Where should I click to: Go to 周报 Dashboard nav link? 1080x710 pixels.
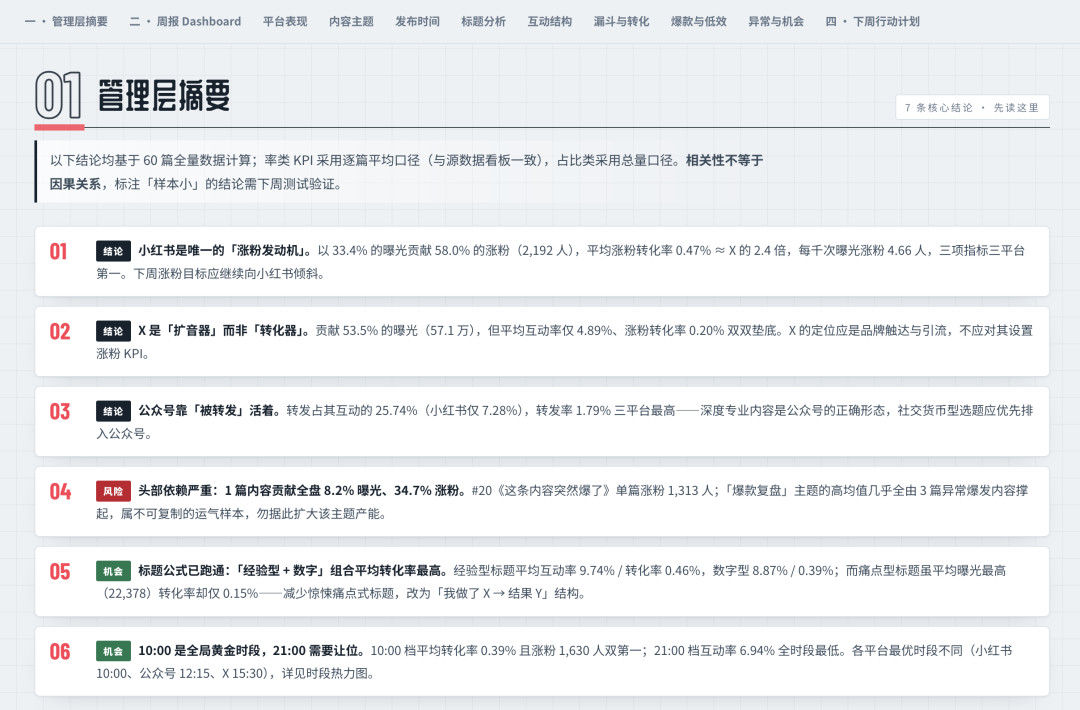(x=185, y=21)
